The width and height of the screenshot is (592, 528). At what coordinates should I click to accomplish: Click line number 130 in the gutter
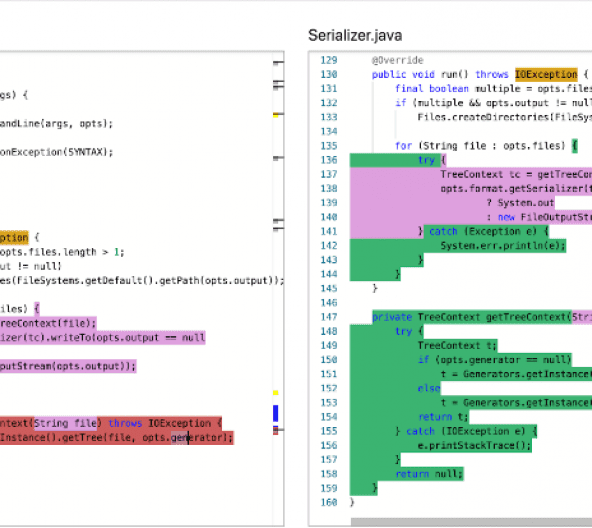coord(328,74)
